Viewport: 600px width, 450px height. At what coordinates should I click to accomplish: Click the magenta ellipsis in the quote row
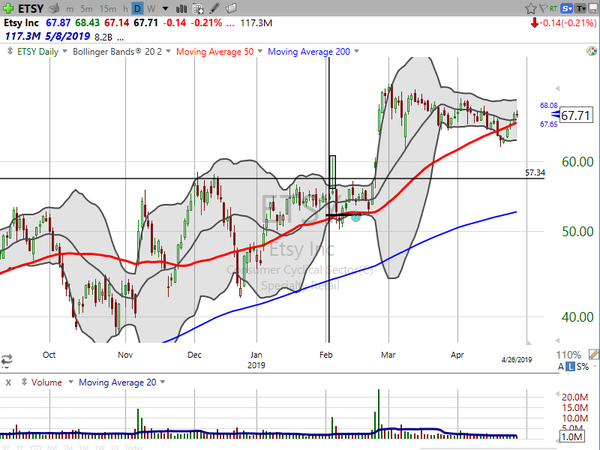pyautogui.click(x=230, y=23)
